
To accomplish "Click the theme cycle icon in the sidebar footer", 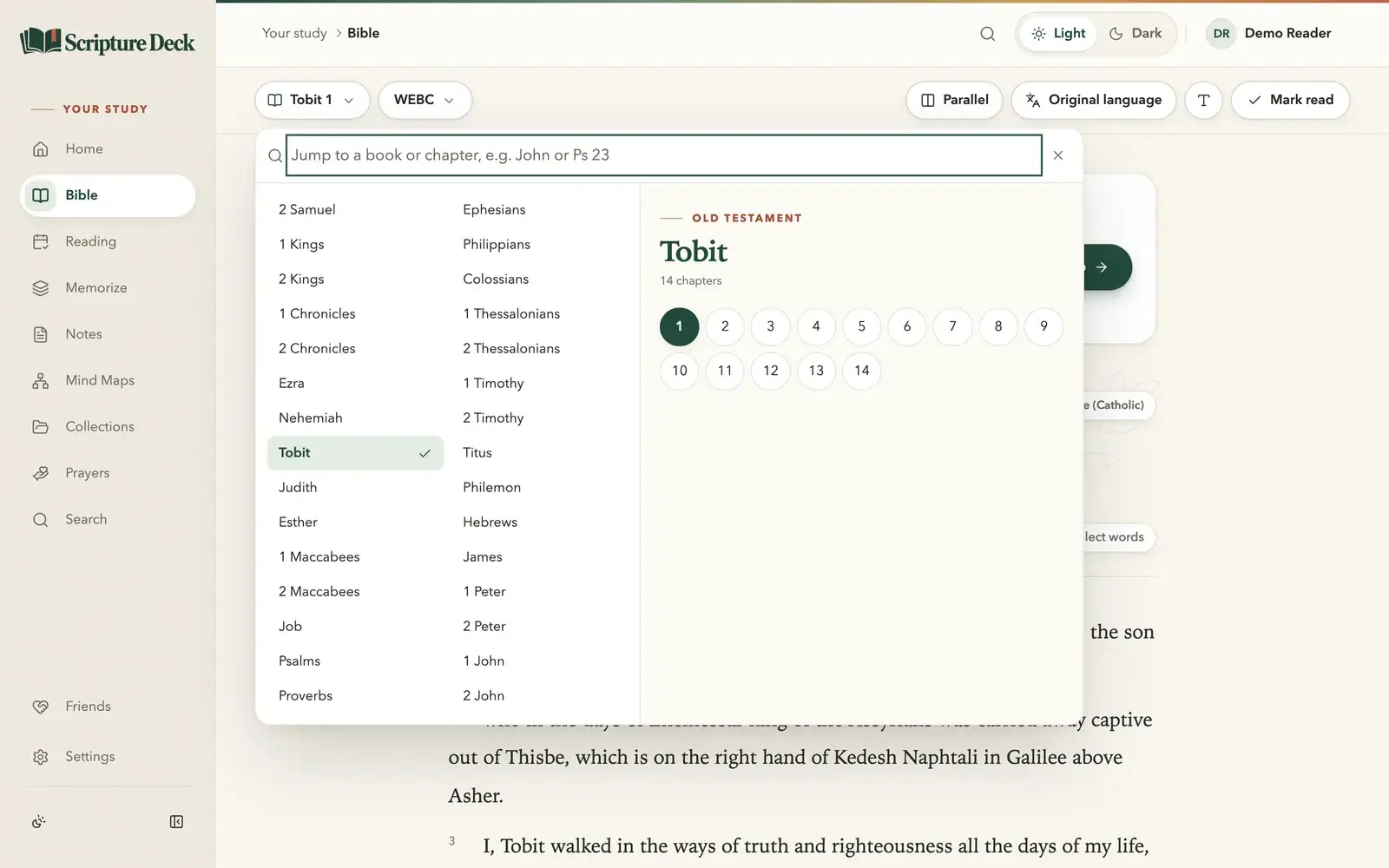I will [x=39, y=822].
